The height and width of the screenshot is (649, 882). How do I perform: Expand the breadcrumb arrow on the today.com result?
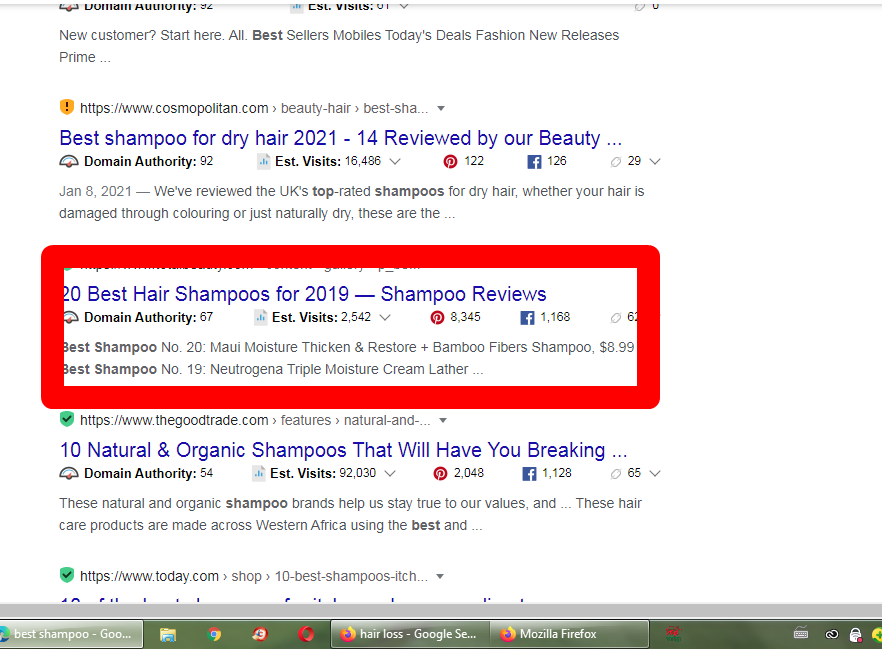[441, 576]
